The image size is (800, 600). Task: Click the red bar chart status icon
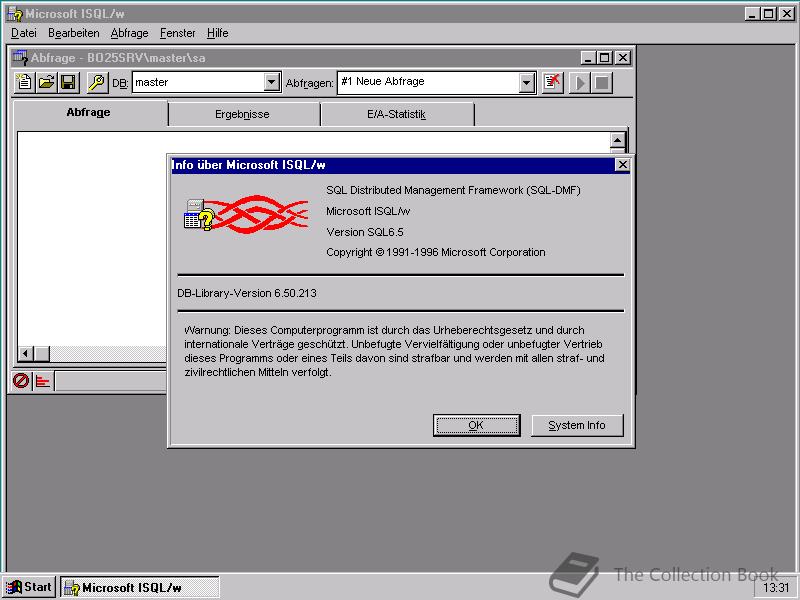43,381
